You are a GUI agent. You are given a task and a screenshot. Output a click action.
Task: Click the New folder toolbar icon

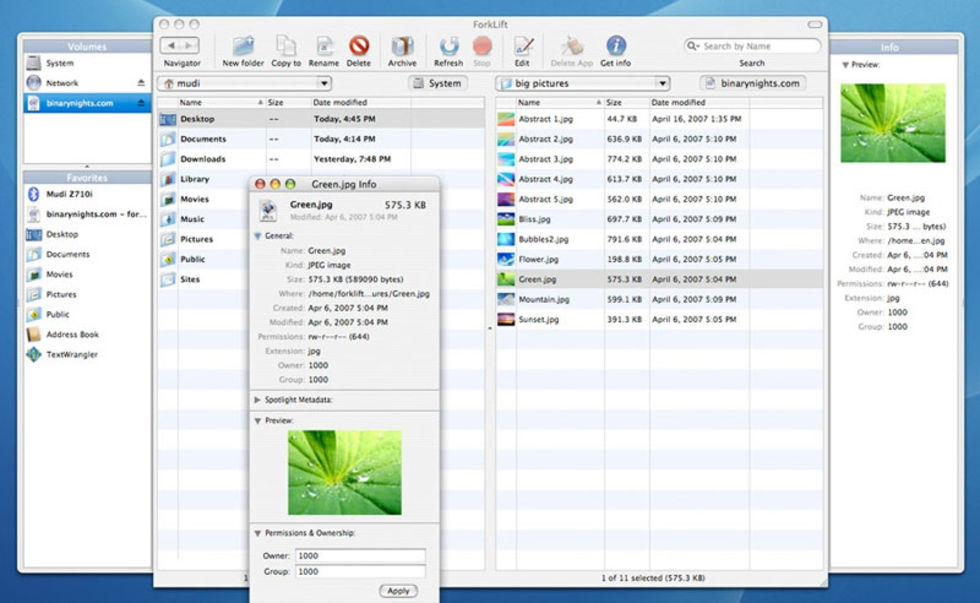[243, 46]
